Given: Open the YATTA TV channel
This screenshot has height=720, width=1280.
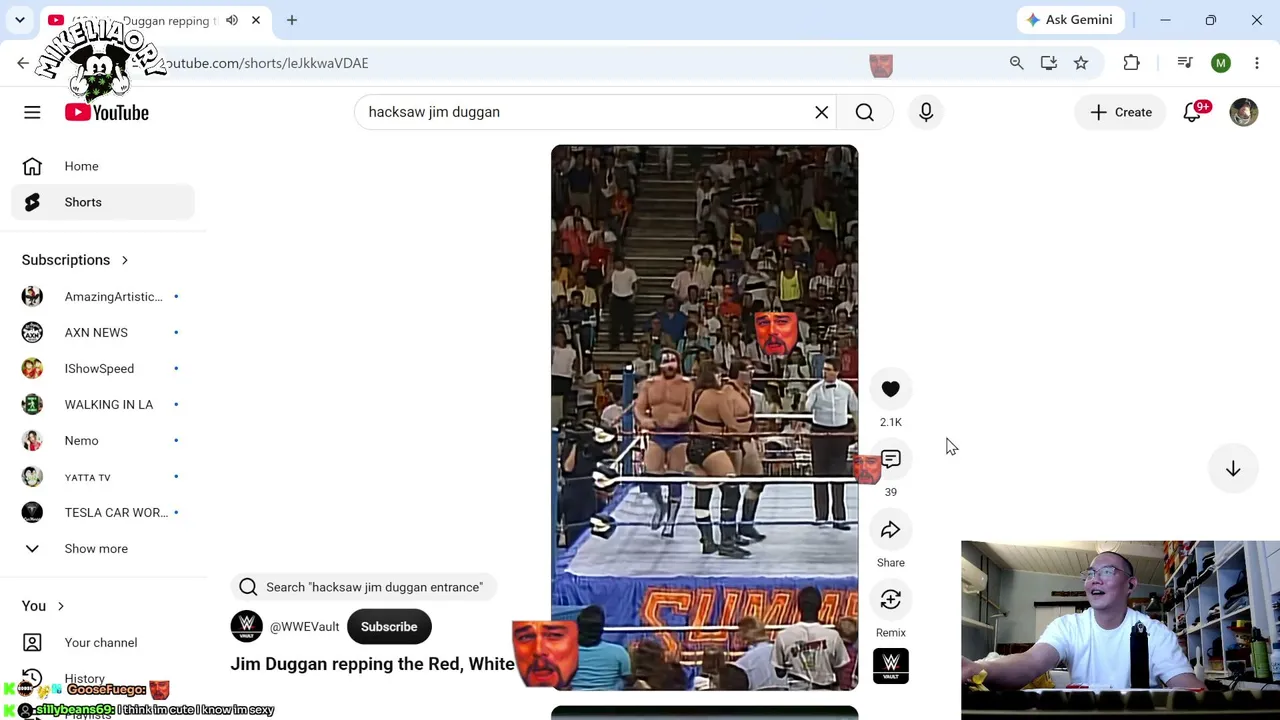Looking at the screenshot, I should (103, 477).
